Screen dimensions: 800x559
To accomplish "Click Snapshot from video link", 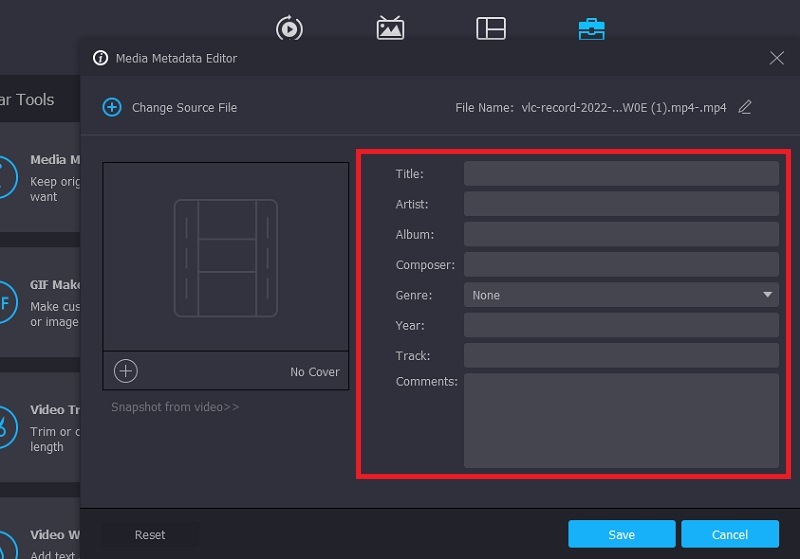I will tap(175, 407).
